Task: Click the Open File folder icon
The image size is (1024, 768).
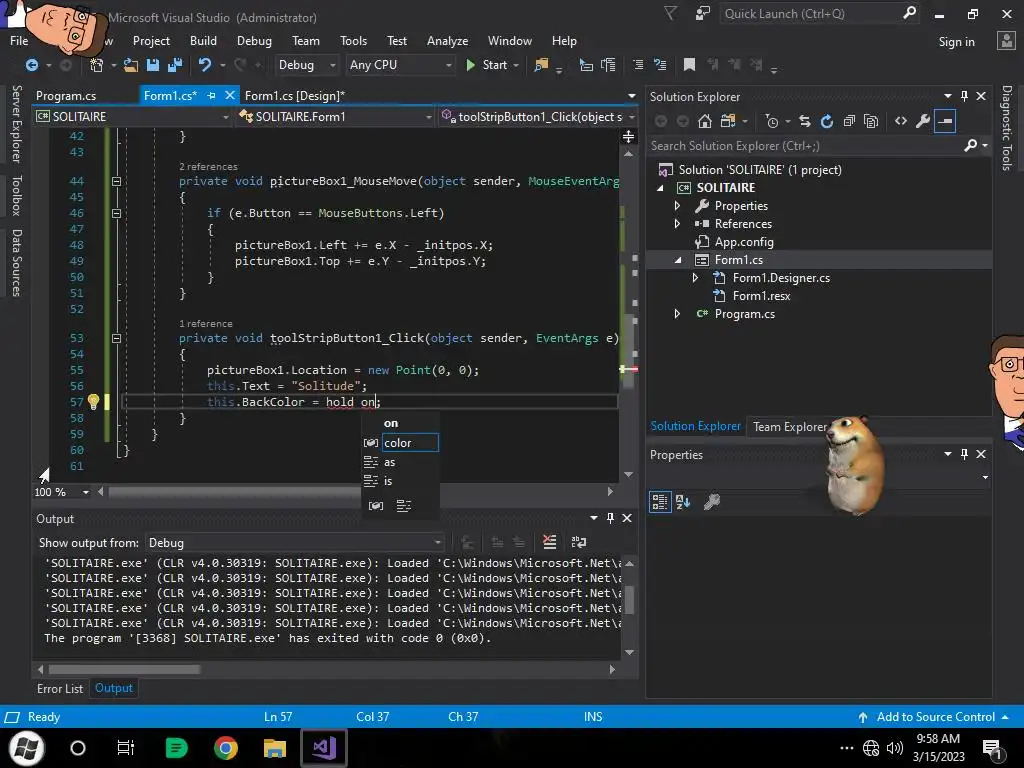Action: click(x=131, y=65)
